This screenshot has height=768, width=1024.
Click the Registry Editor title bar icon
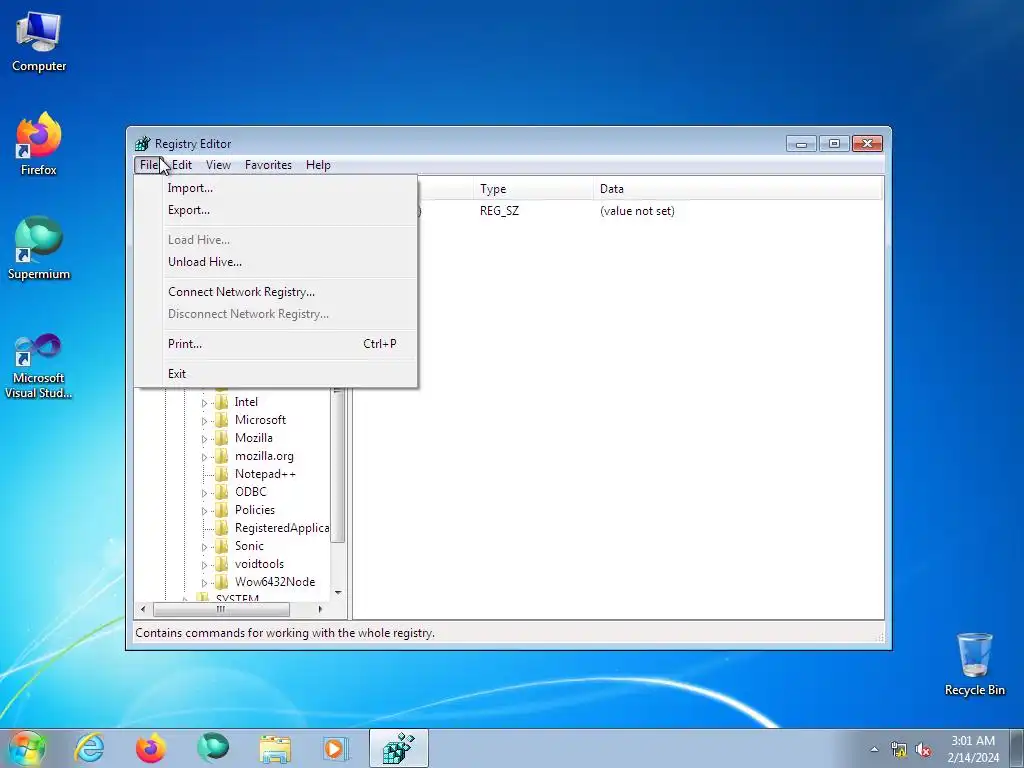point(142,144)
